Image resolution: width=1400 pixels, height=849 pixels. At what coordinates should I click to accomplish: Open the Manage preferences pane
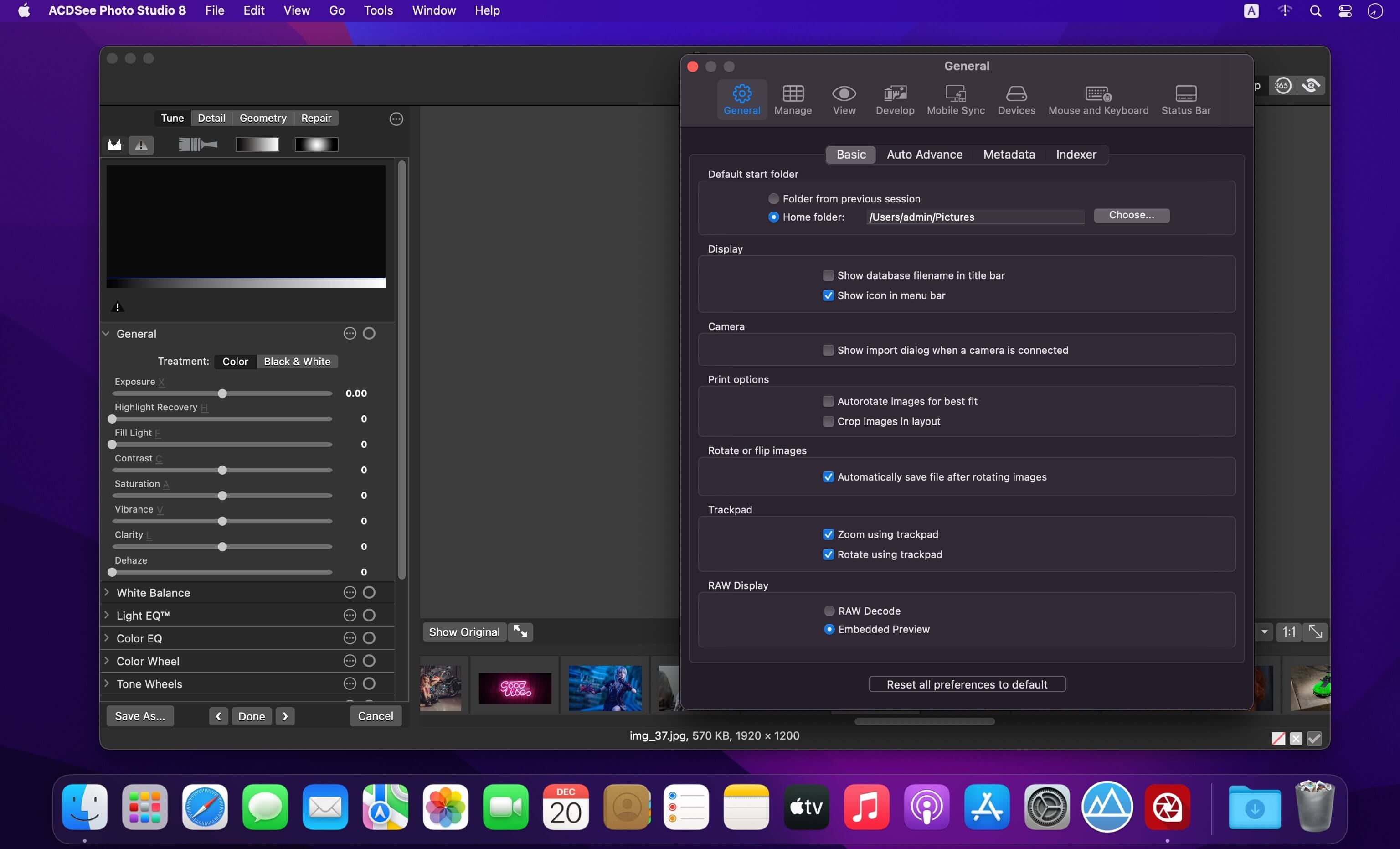tap(793, 100)
